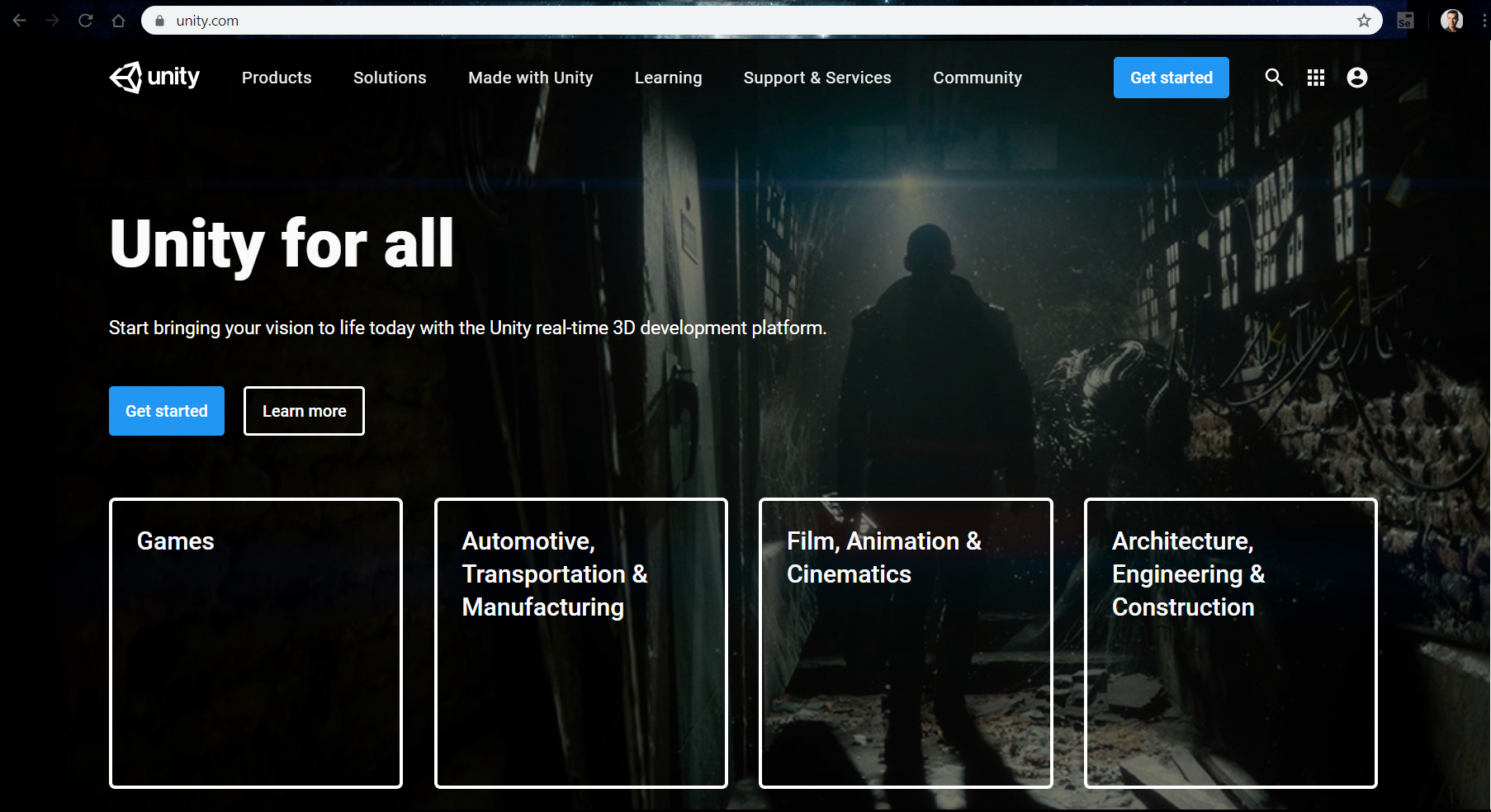Click the 'Start bringing your vision' tagline text
Image resolution: width=1491 pixels, height=812 pixels.
point(467,328)
